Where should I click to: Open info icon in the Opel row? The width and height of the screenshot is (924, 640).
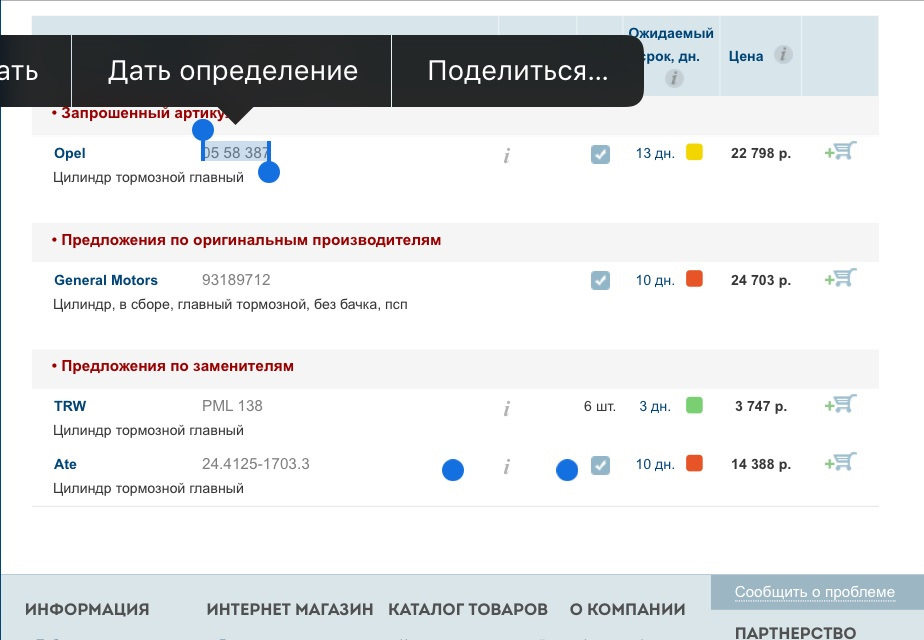pos(506,156)
